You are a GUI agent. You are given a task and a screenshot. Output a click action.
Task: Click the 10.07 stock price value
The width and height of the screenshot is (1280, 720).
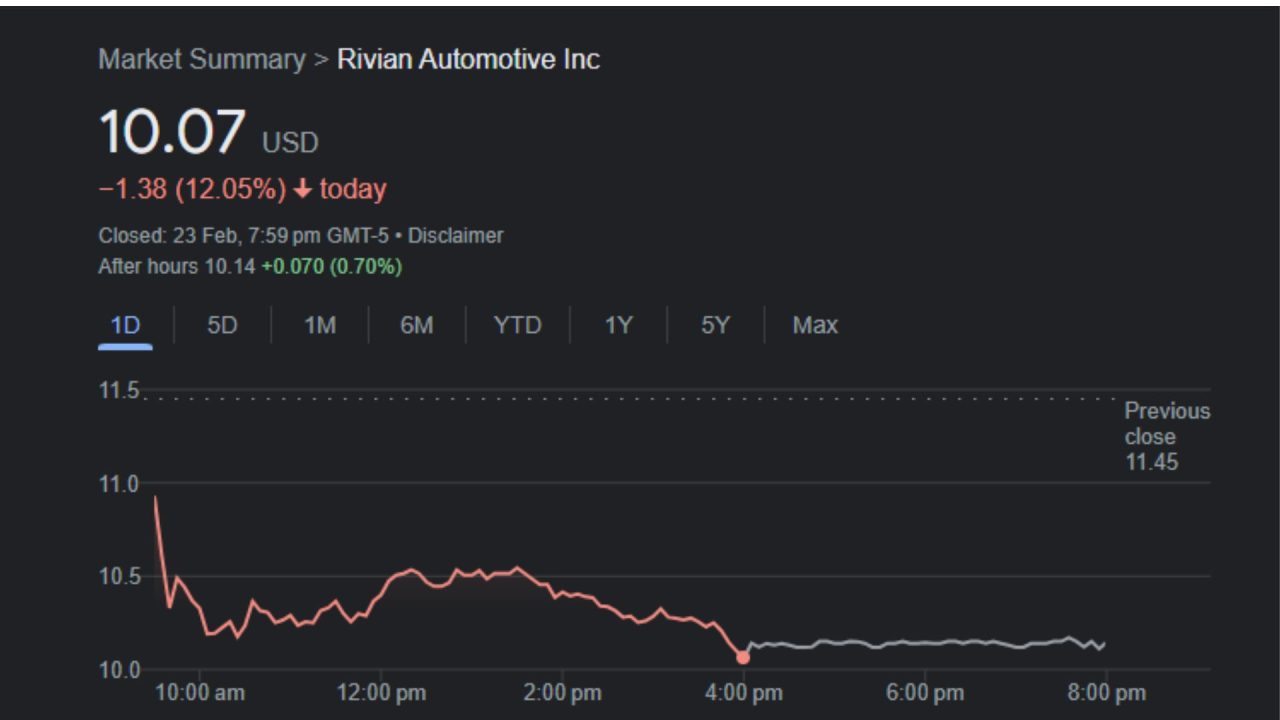click(172, 132)
